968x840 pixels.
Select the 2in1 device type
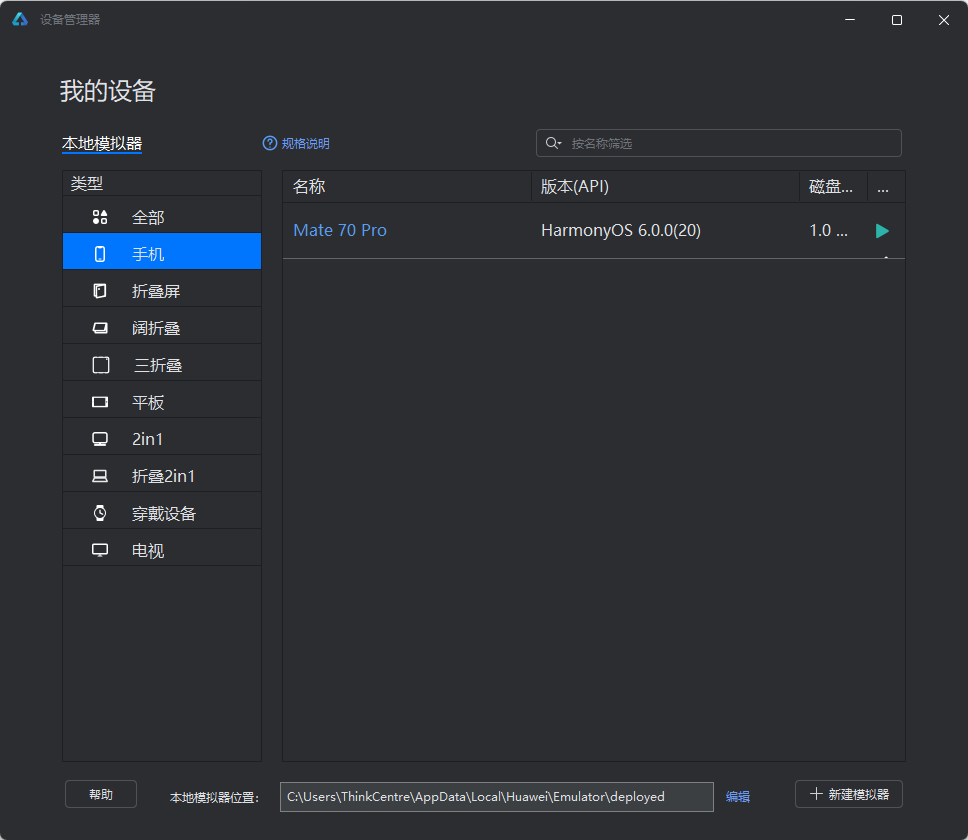pyautogui.click(x=162, y=436)
